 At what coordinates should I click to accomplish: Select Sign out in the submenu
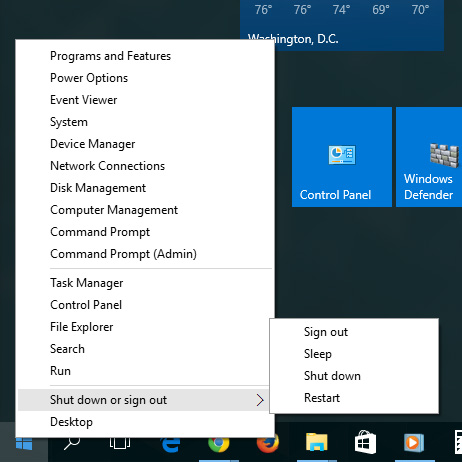coord(326,332)
